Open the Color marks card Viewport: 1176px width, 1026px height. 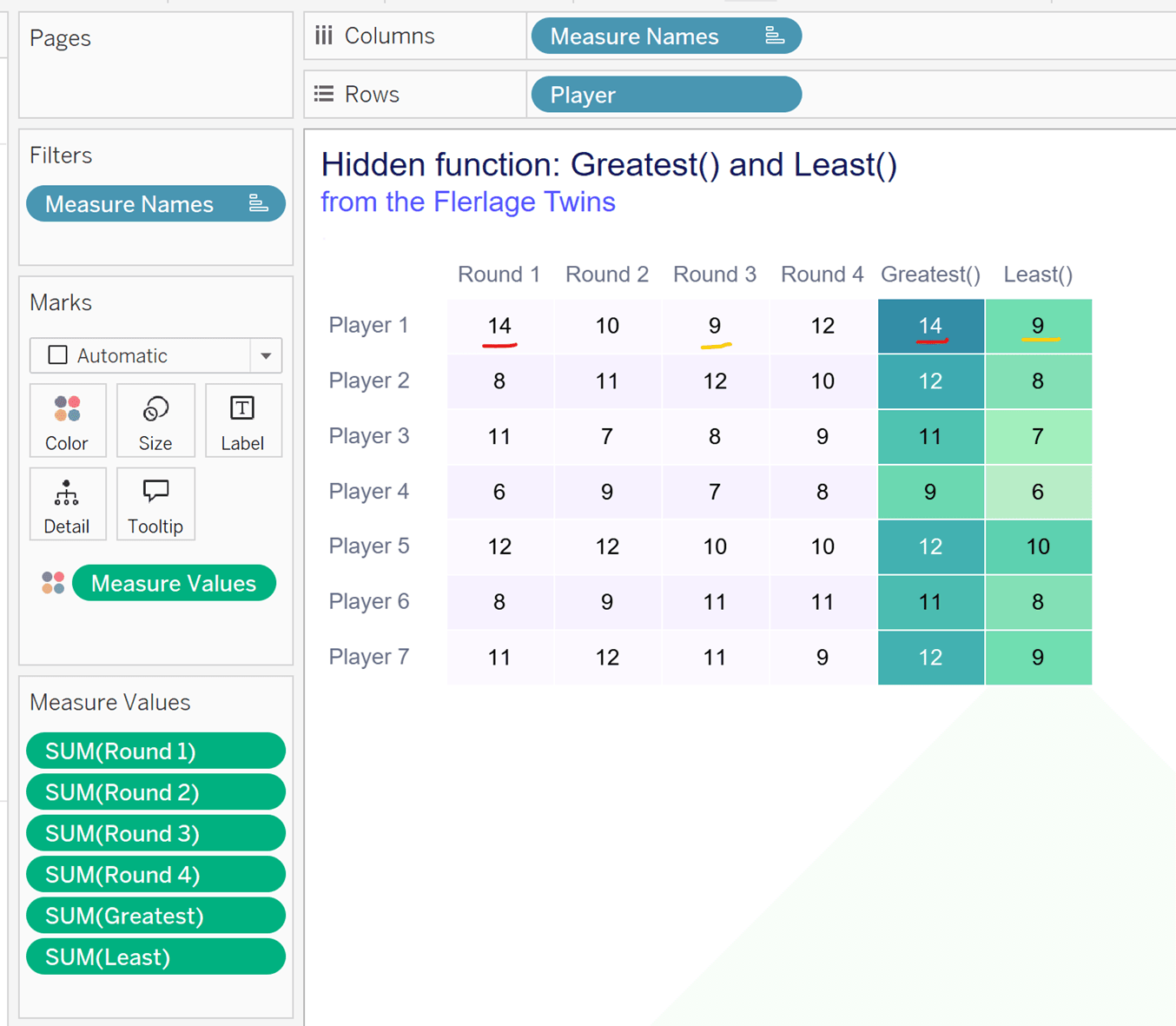coord(67,420)
